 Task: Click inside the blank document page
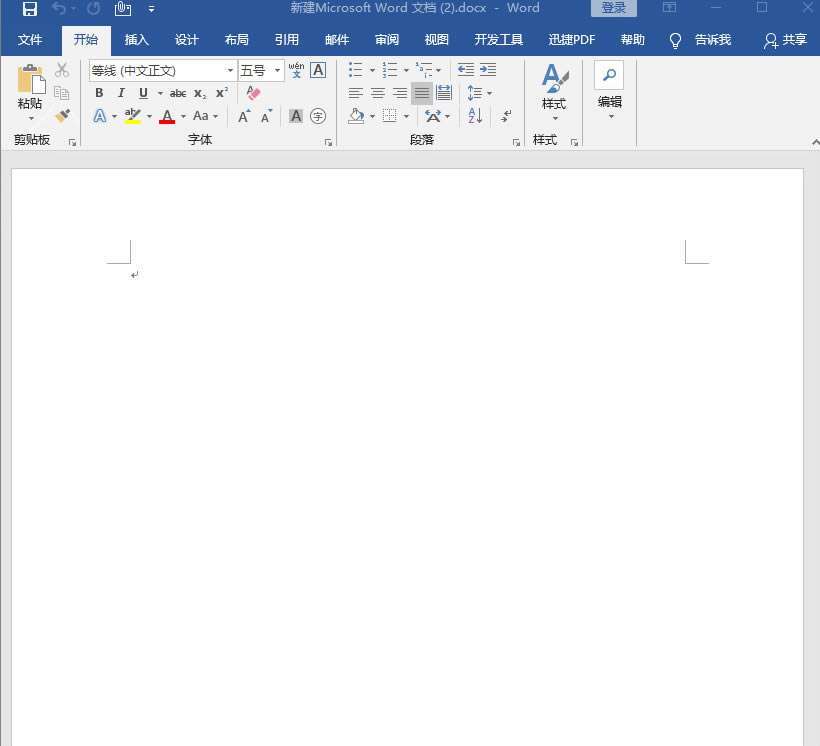click(x=400, y=450)
